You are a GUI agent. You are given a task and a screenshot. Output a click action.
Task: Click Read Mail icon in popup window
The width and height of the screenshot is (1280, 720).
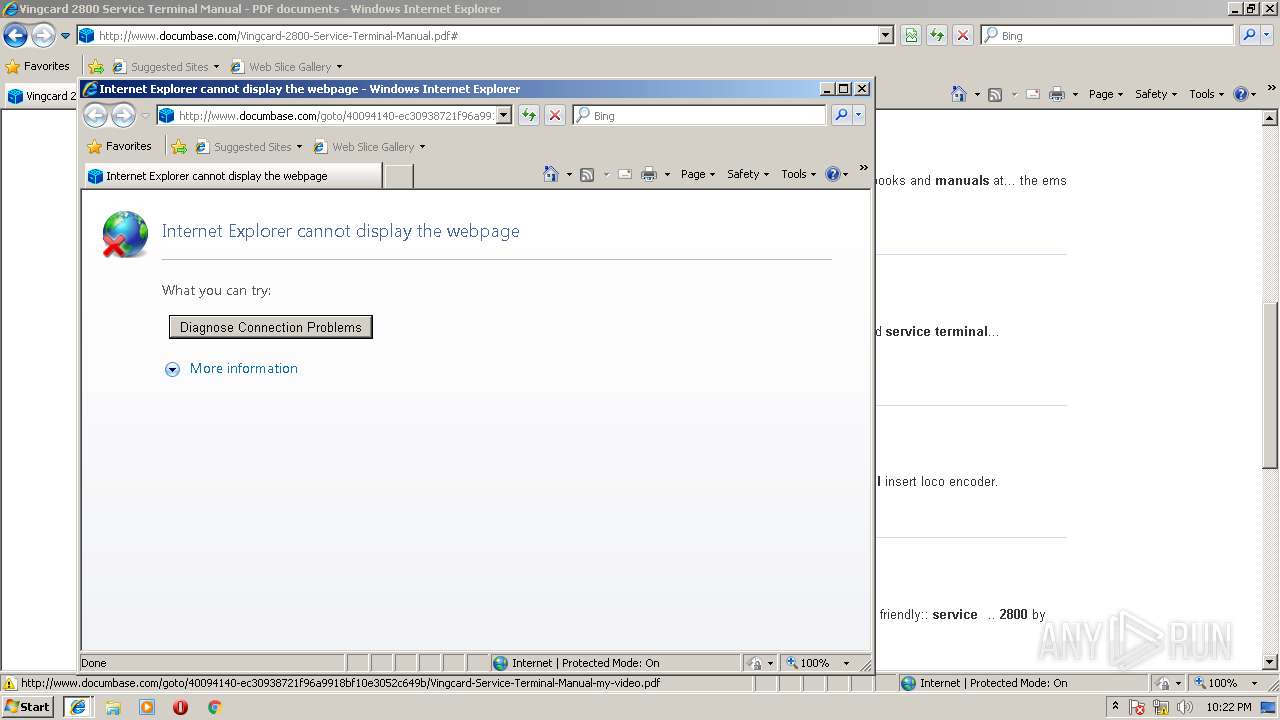pos(625,174)
